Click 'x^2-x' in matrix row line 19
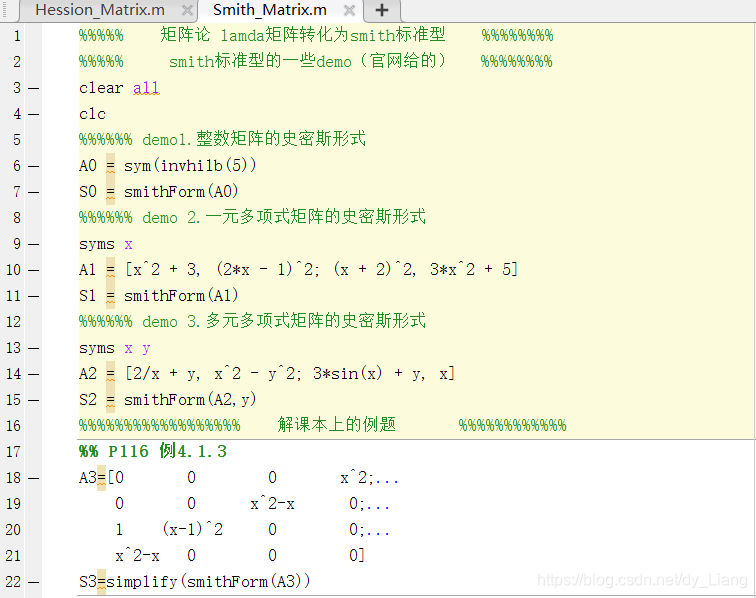Image resolution: width=756 pixels, height=598 pixels. click(x=272, y=504)
